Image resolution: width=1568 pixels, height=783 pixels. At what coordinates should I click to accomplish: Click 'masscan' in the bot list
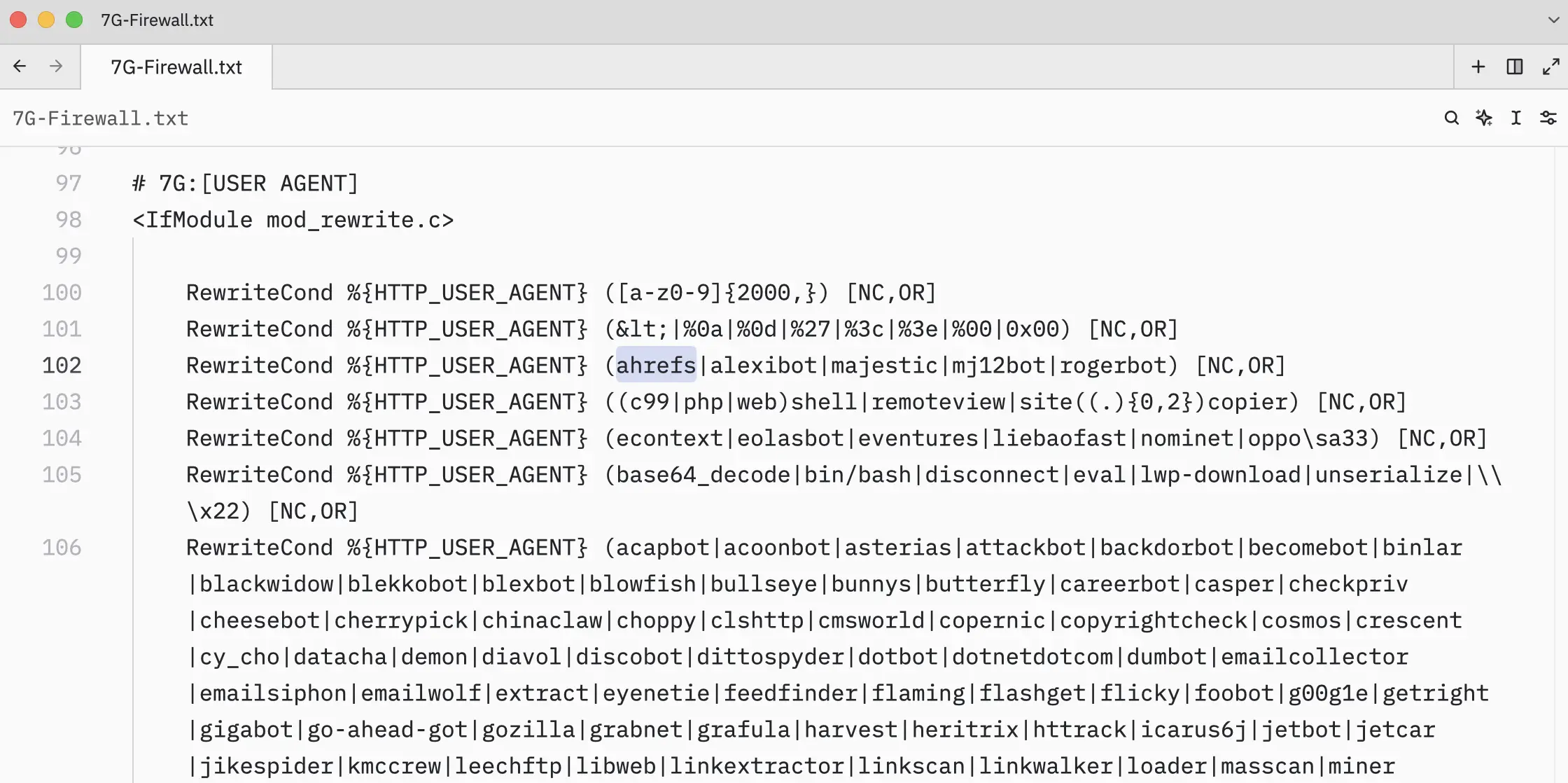(1268, 766)
